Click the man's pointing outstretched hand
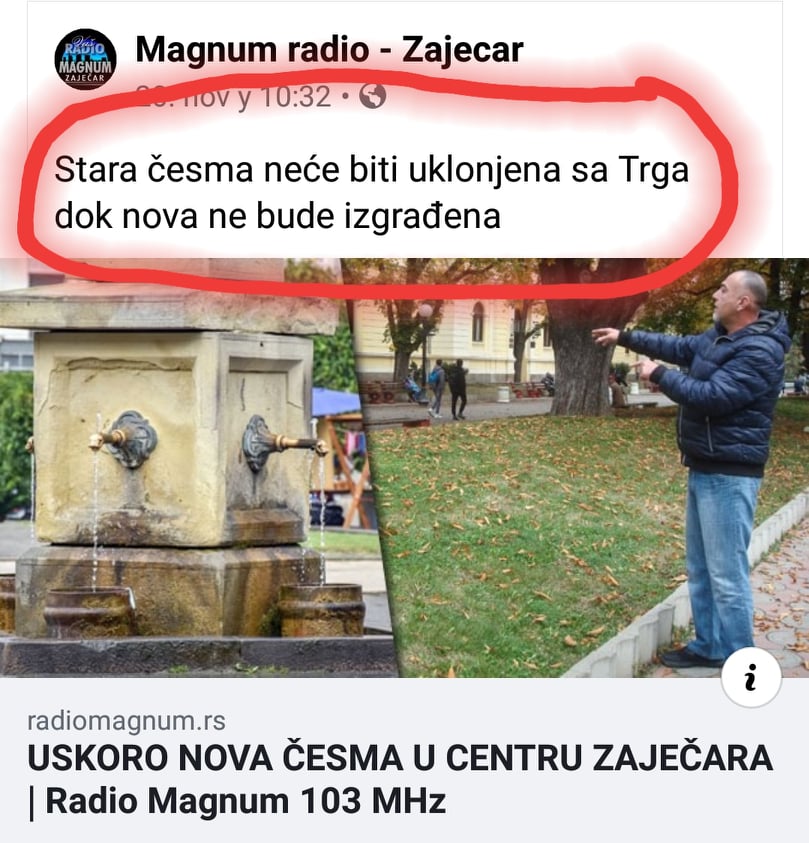Screen dimensions: 809x843 (606, 336)
